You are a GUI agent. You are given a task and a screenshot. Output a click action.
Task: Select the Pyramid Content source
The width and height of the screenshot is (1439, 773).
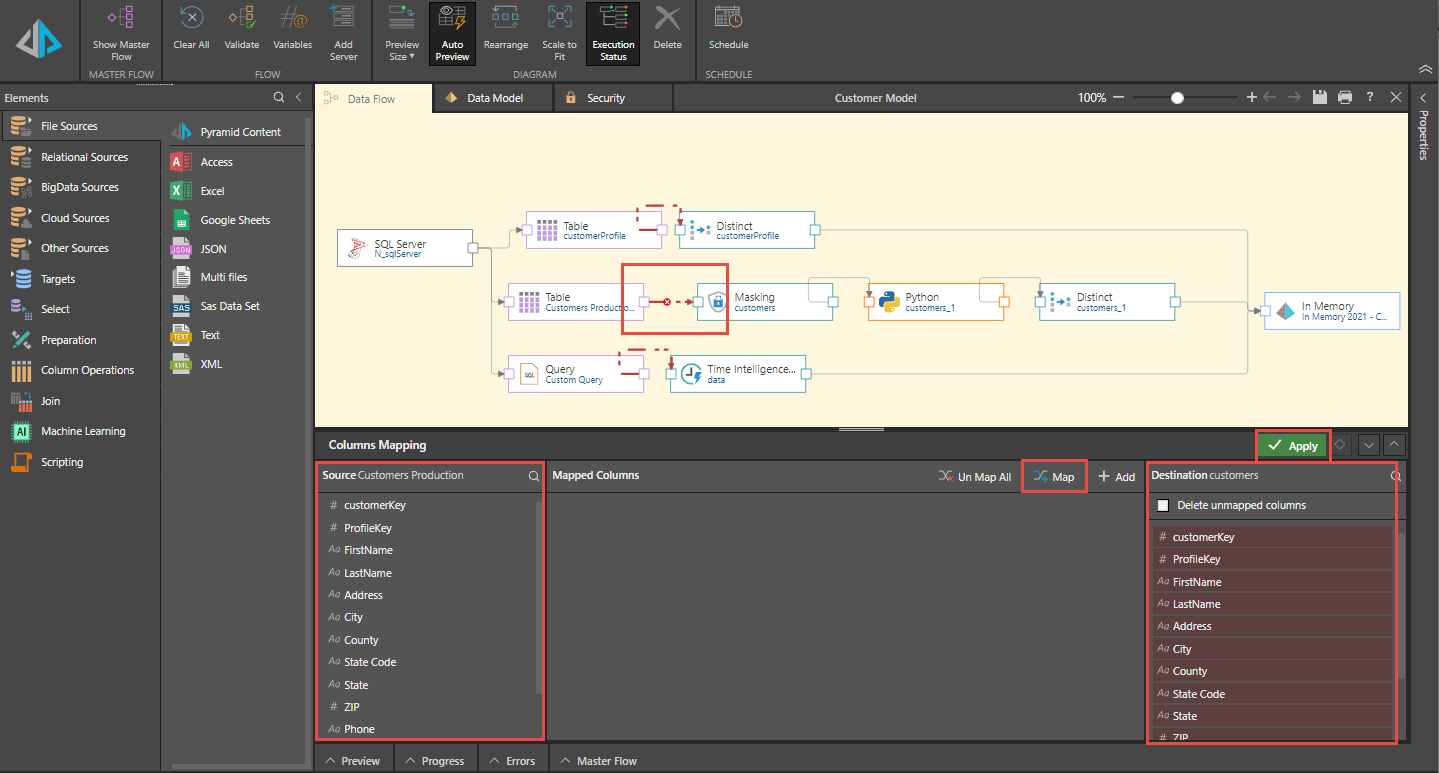[x=235, y=132]
